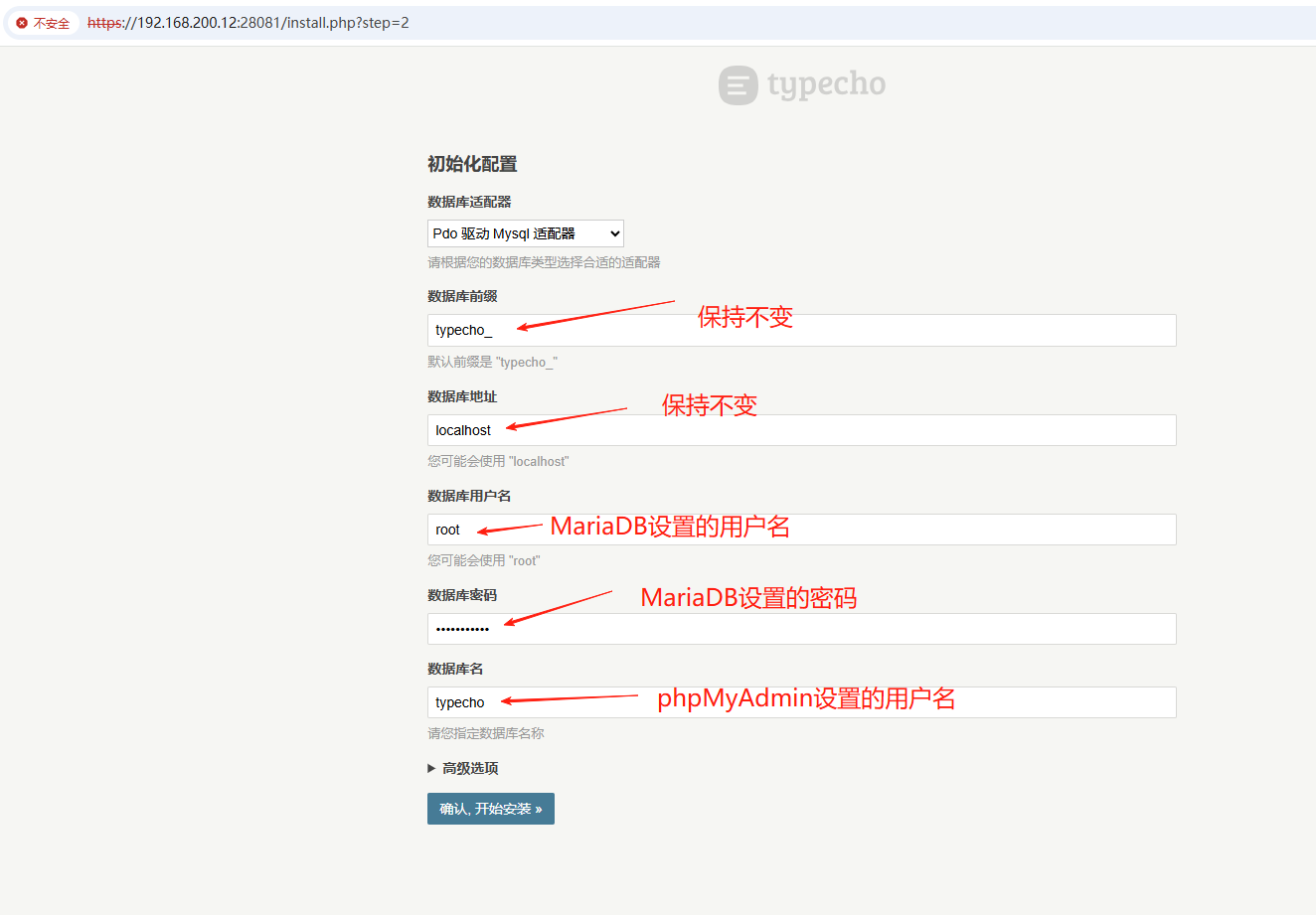
Task: Click the 不安全 security warning badge
Action: [44, 23]
